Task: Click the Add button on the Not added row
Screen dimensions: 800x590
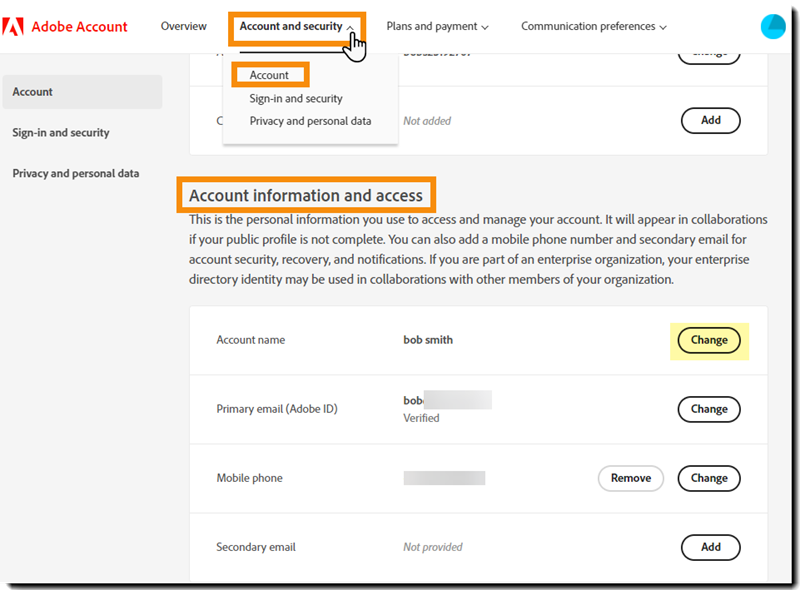Action: [x=711, y=120]
